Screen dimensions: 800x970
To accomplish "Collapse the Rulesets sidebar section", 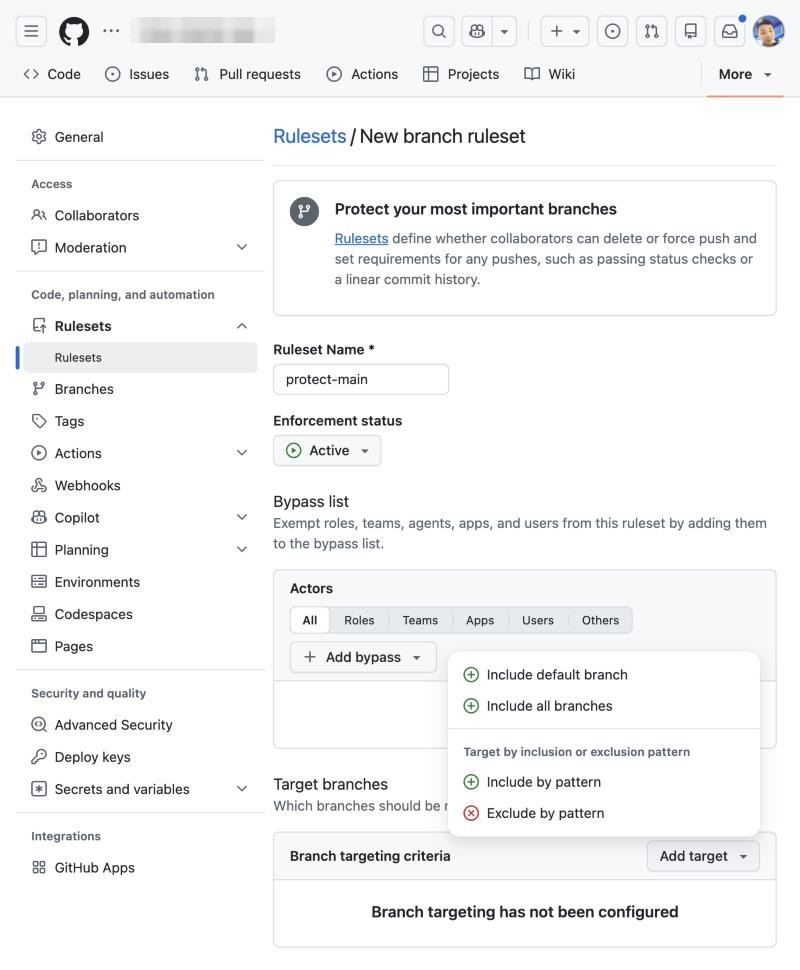I will (x=242, y=326).
